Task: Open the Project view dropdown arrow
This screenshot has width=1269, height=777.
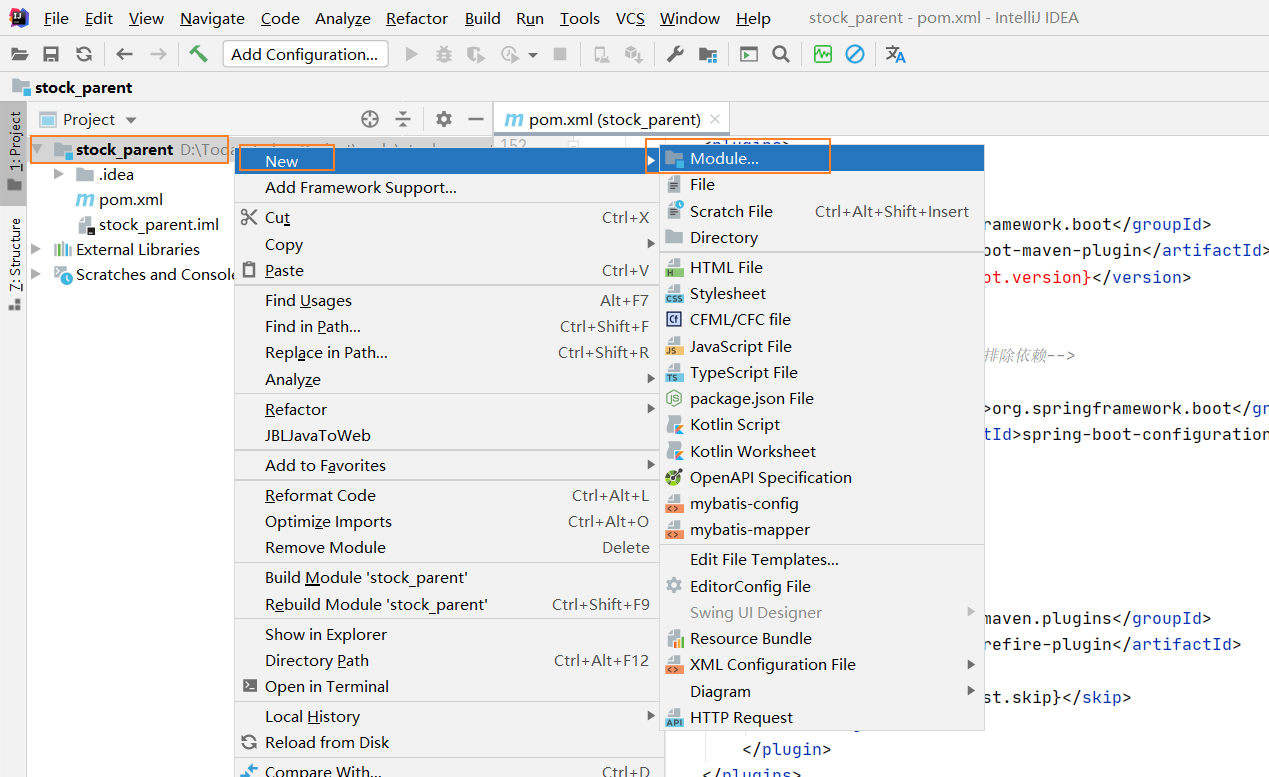Action: [x=131, y=120]
